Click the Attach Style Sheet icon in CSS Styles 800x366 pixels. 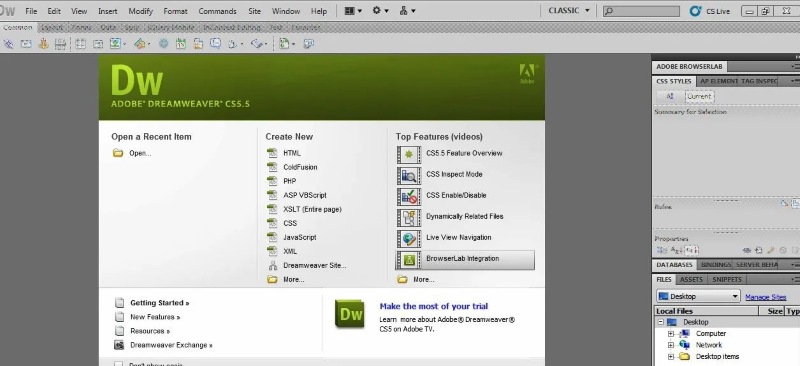(x=759, y=251)
